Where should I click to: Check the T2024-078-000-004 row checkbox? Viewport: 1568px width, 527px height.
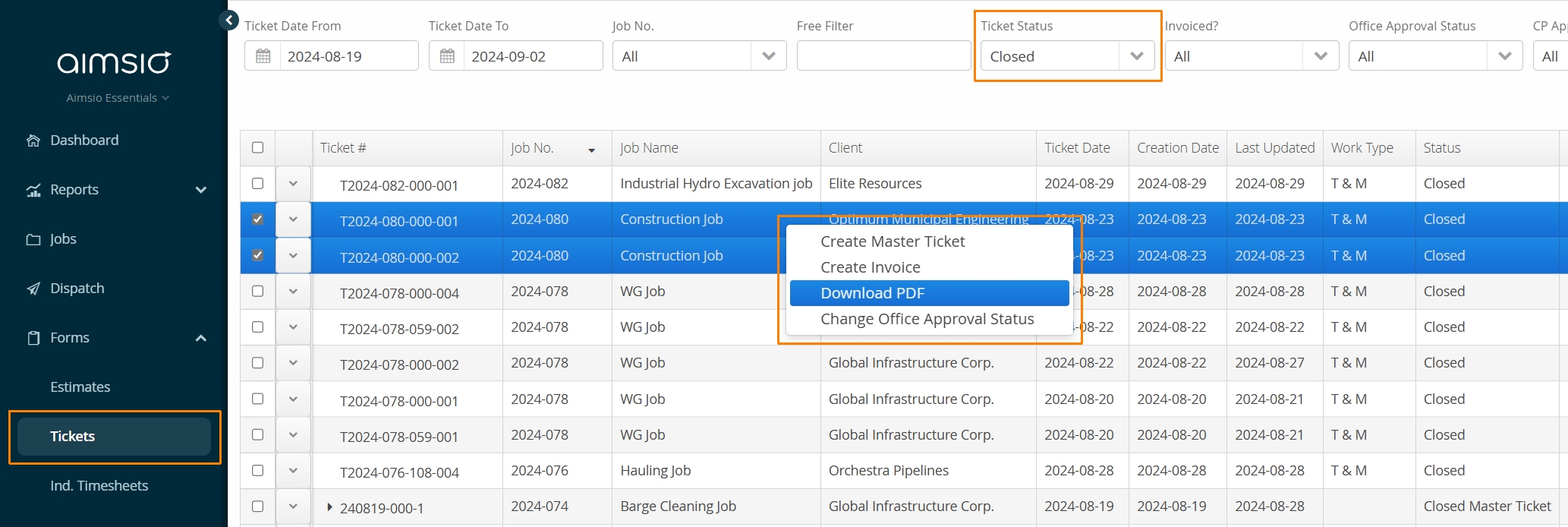(258, 291)
